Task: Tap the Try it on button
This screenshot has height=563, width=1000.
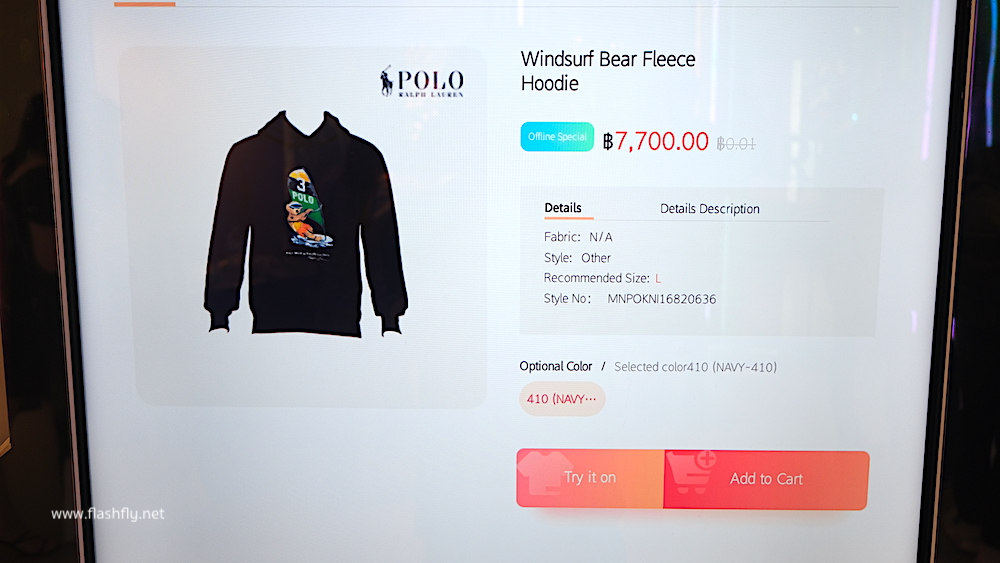Action: (591, 478)
